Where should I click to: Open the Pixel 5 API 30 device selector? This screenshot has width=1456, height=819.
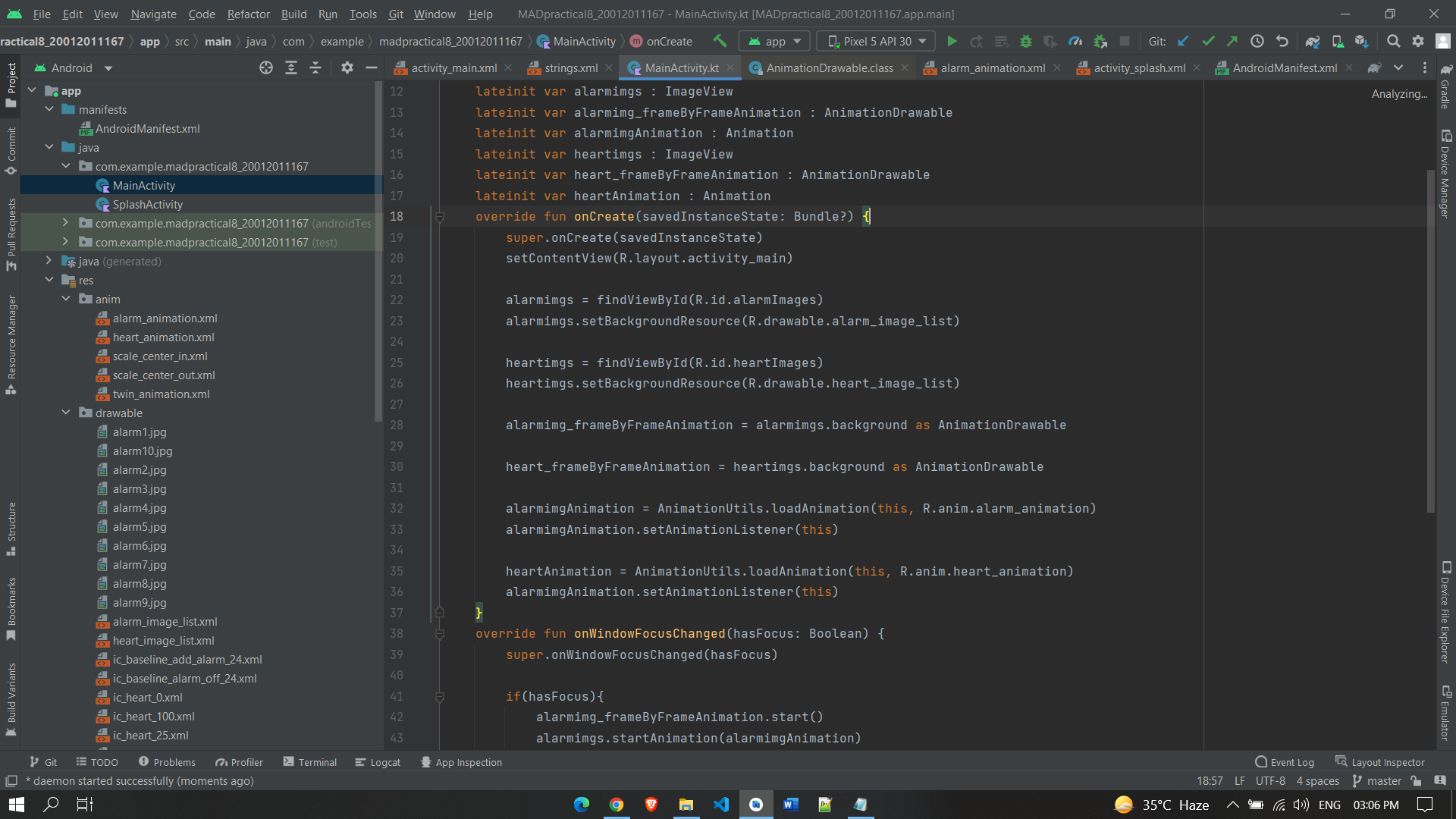click(x=875, y=41)
